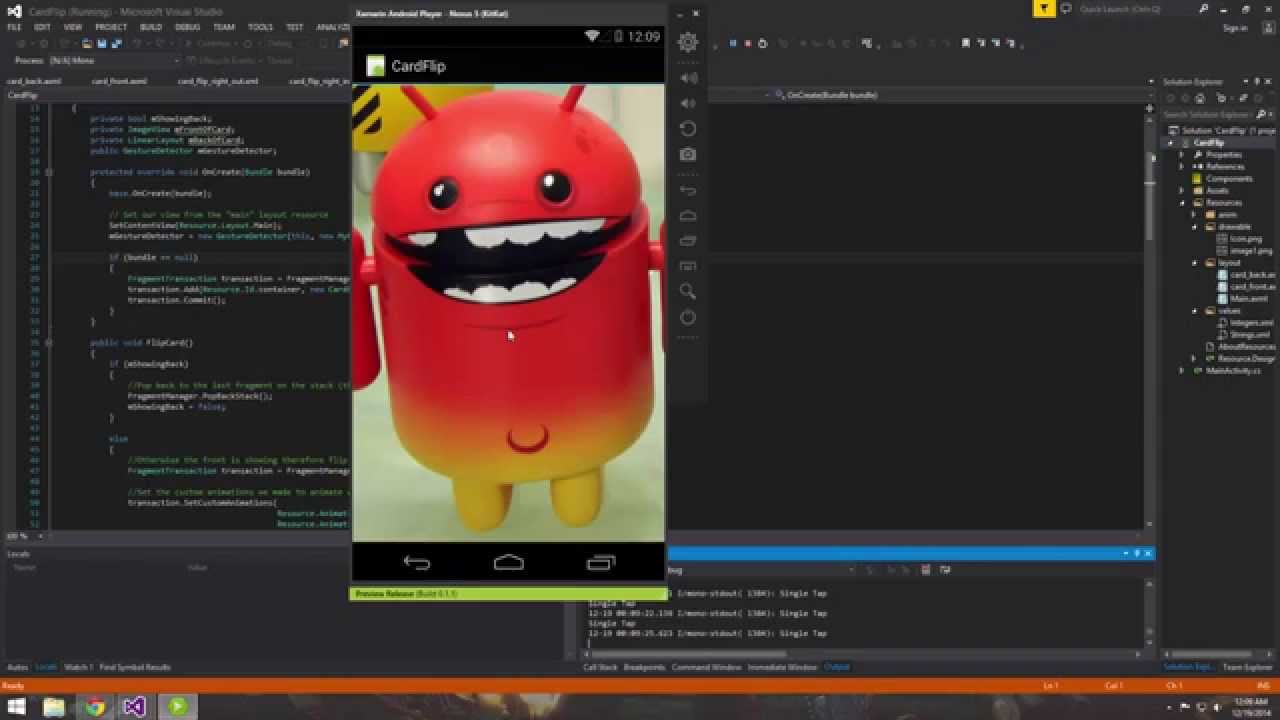Tap Android back navigation button on device
Image resolution: width=1280 pixels, height=720 pixels.
(417, 563)
